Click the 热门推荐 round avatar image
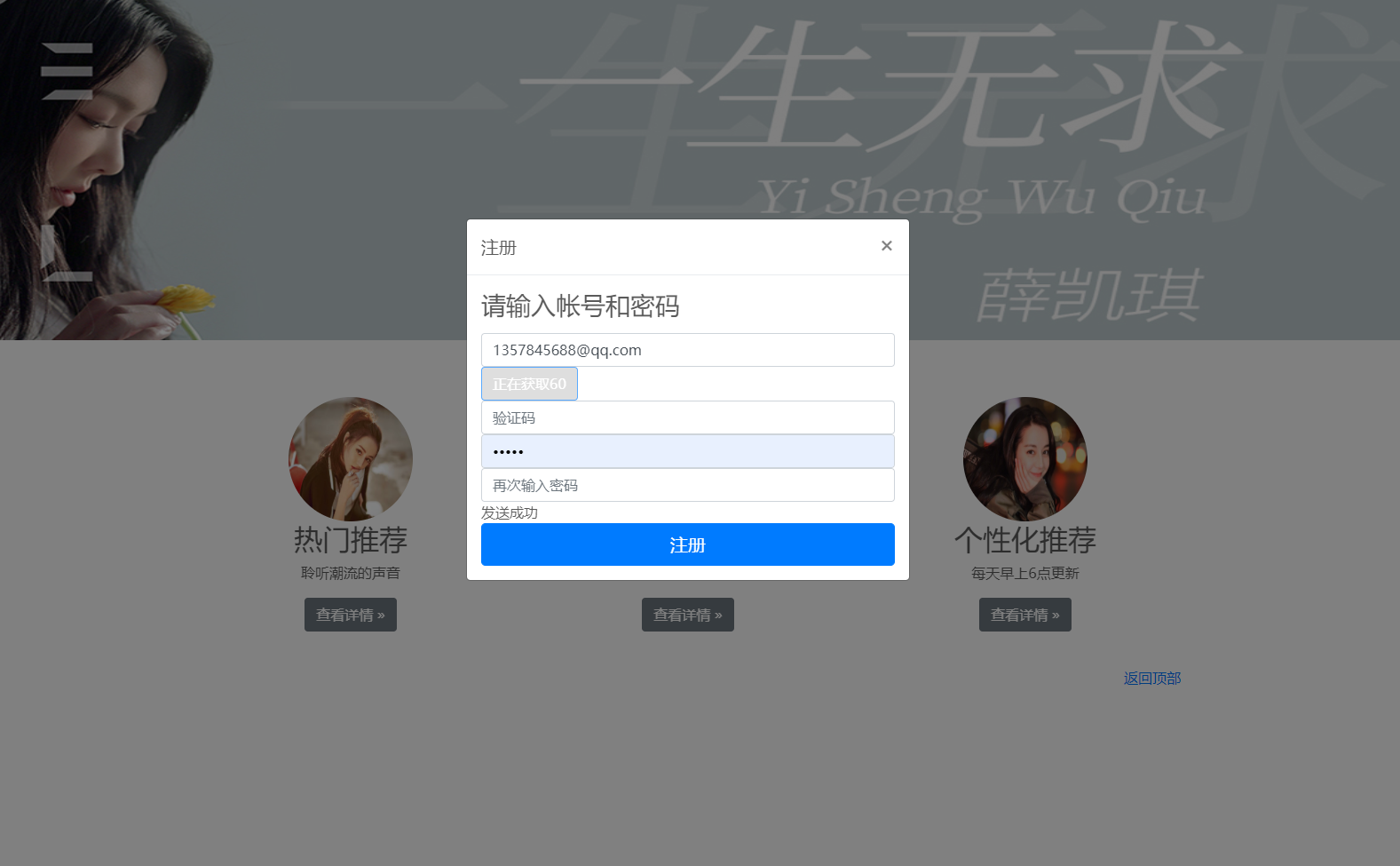The width and height of the screenshot is (1400, 866). point(351,459)
